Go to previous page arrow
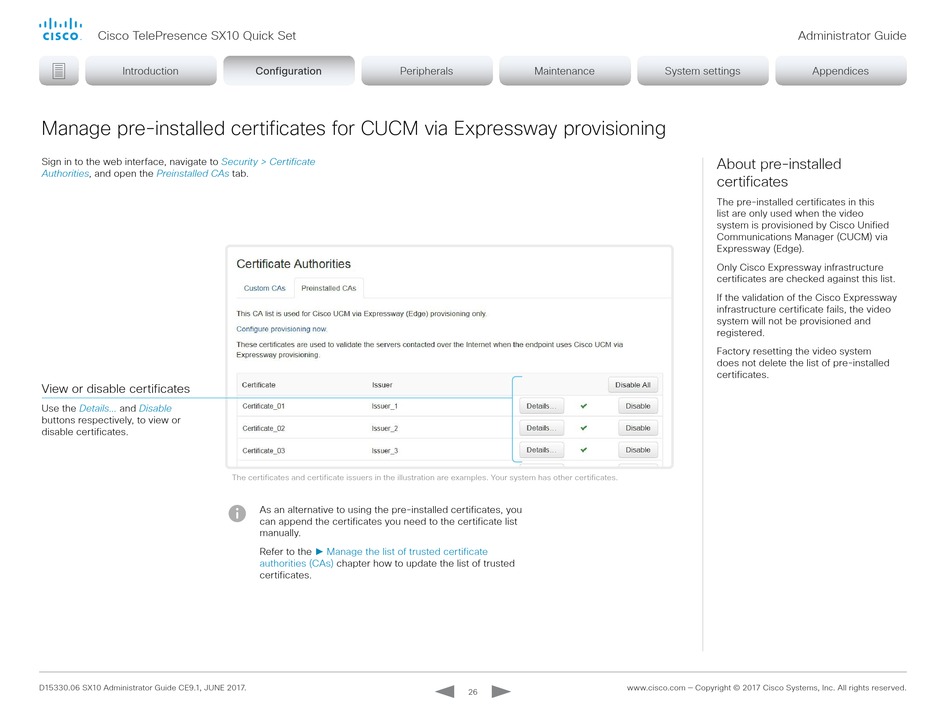Viewport: 950px width, 711px height. coord(445,691)
